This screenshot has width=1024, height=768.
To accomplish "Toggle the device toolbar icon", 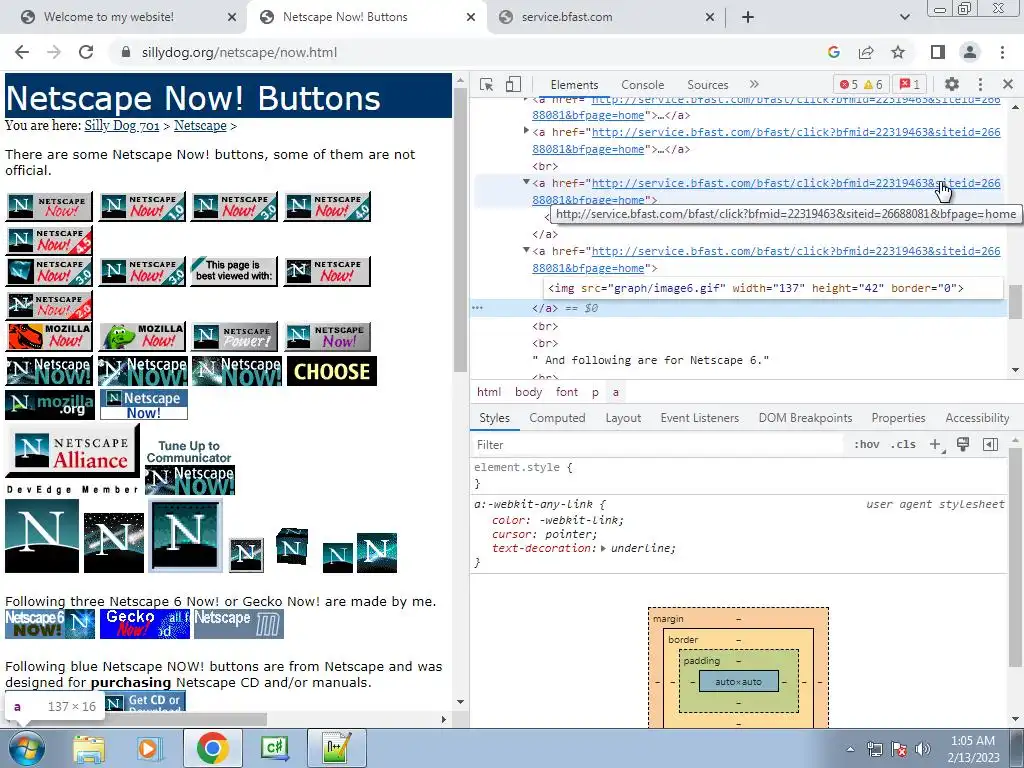I will click(x=513, y=84).
